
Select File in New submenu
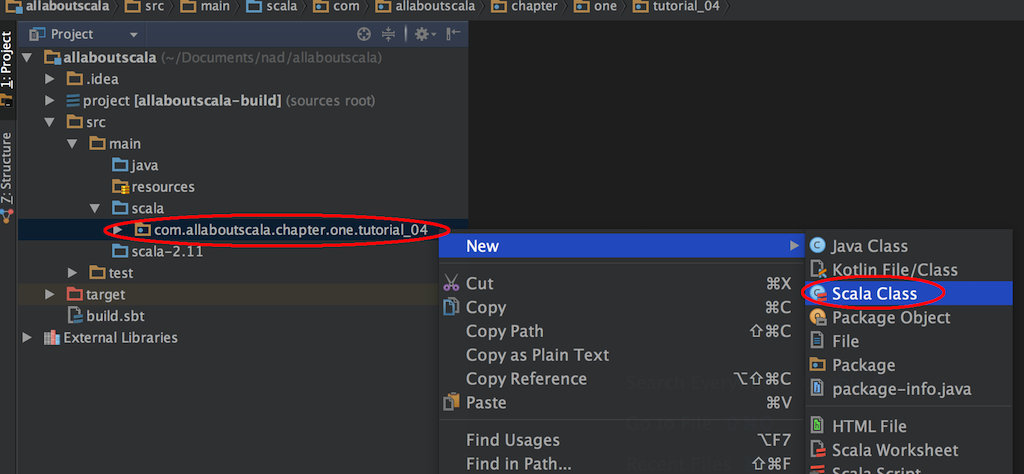point(909,341)
